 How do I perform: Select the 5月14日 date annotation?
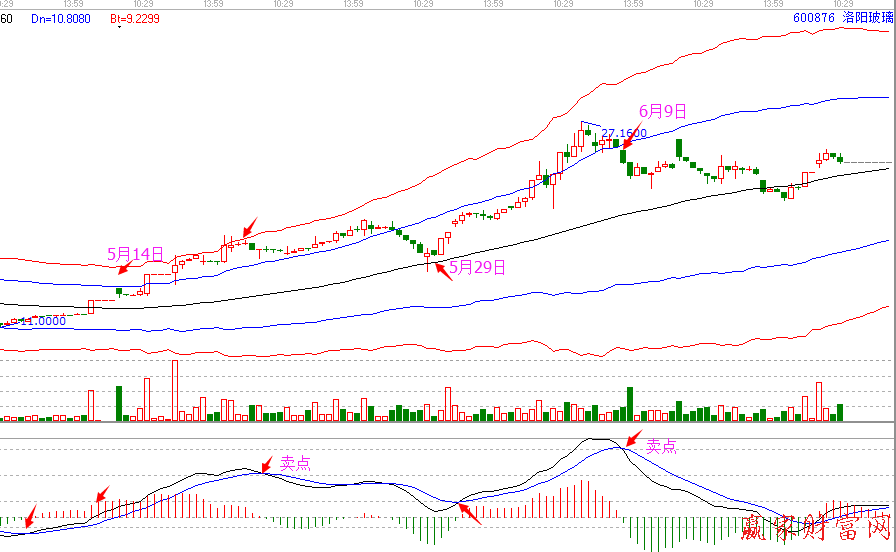pyautogui.click(x=135, y=254)
